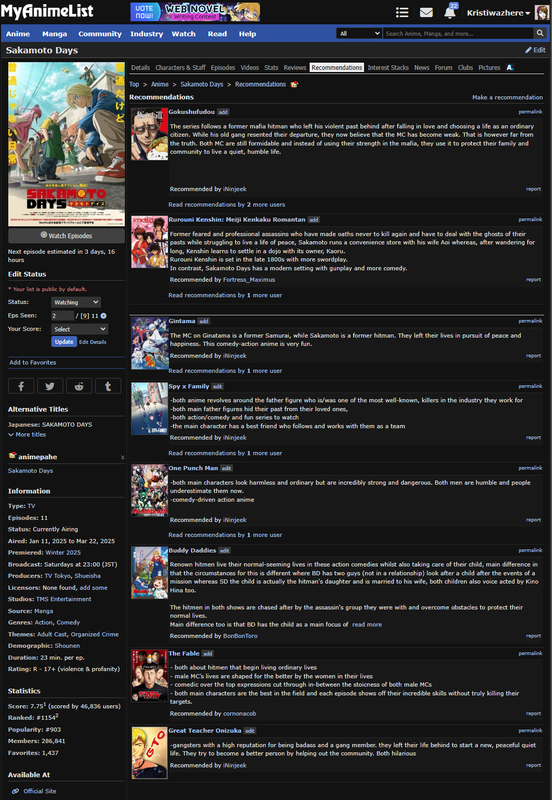Increment episodes seen plus icon
Image resolution: width=552 pixels, height=800 pixels.
(104, 316)
